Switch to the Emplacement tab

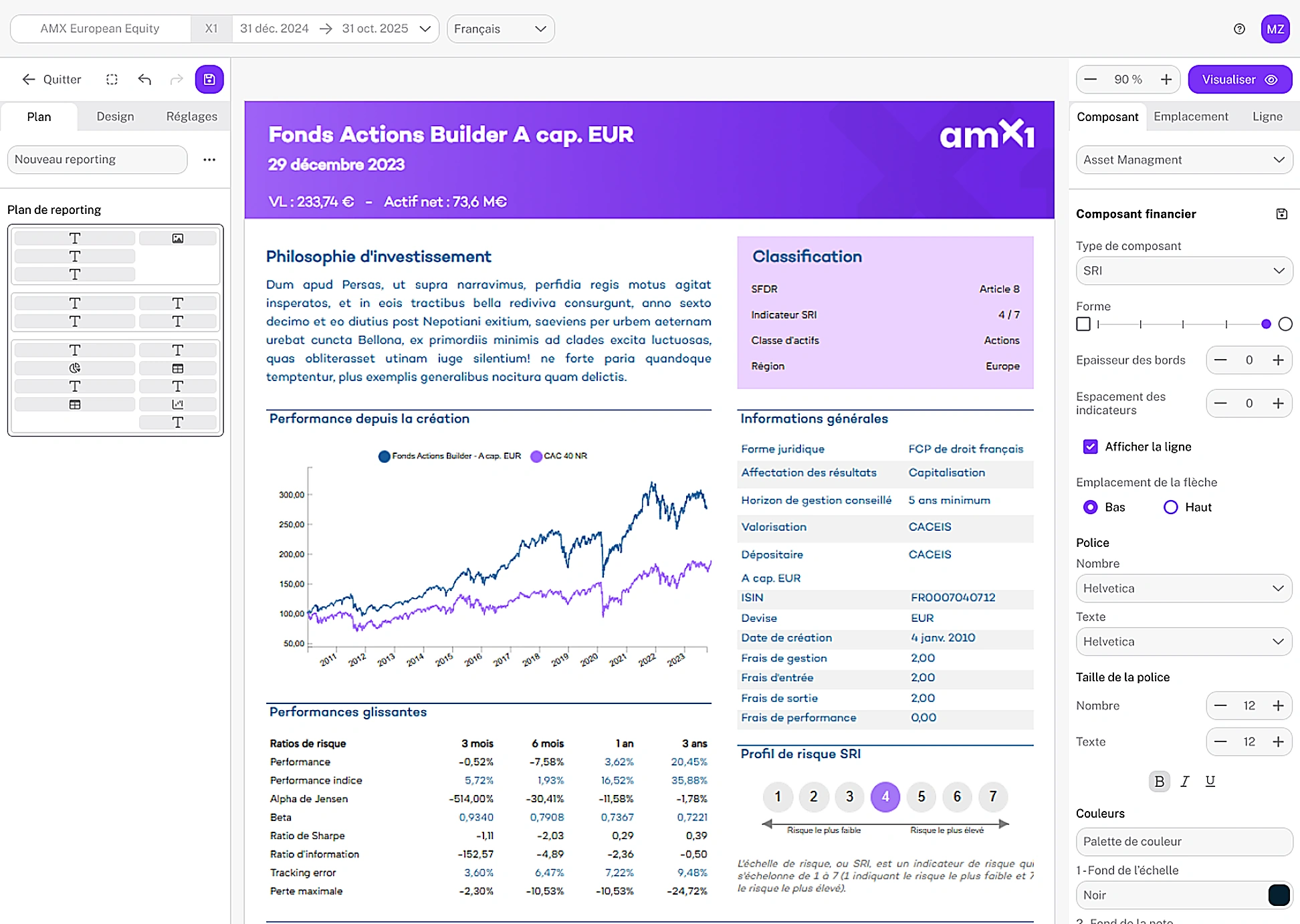(x=1191, y=117)
